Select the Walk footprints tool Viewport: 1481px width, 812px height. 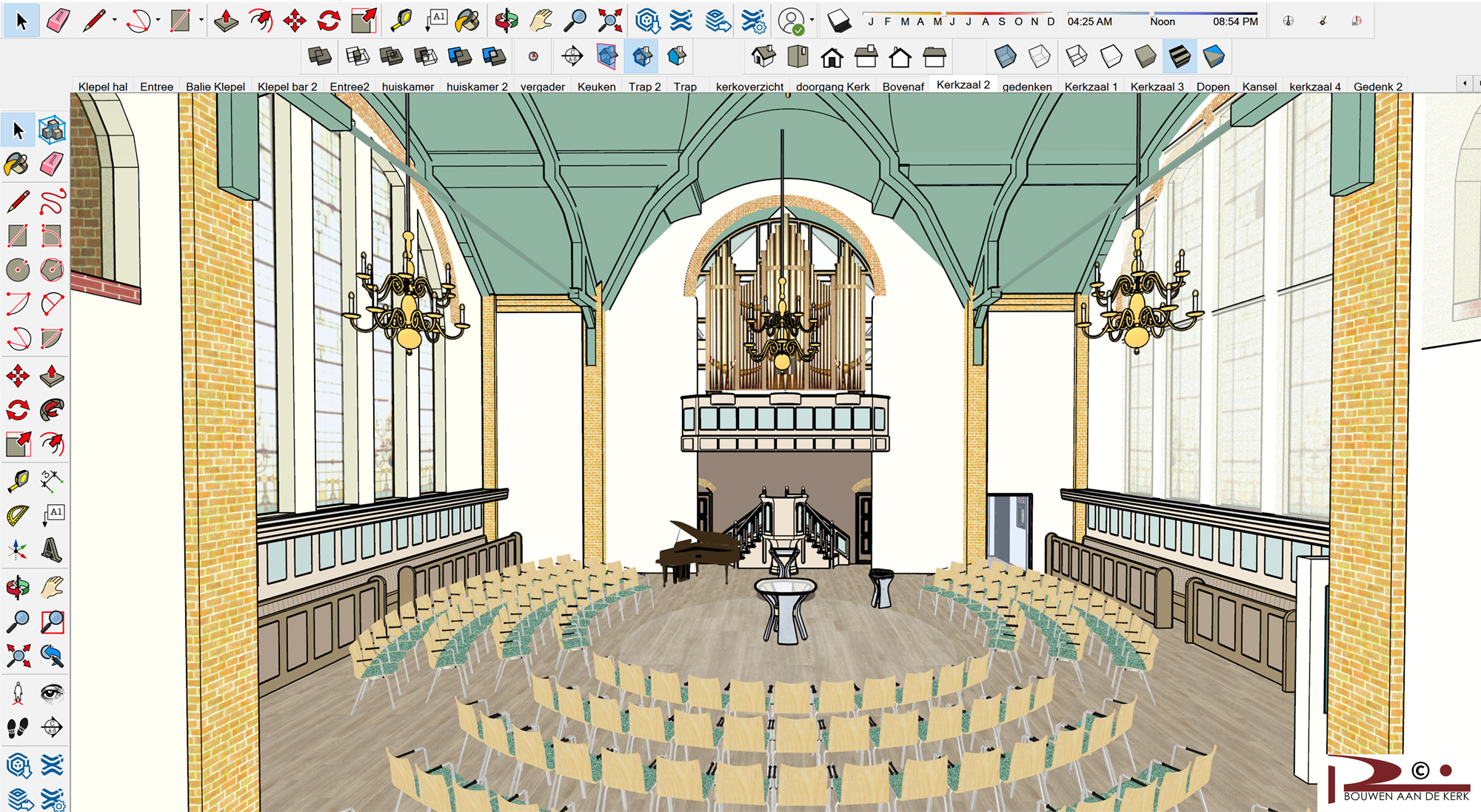click(18, 728)
